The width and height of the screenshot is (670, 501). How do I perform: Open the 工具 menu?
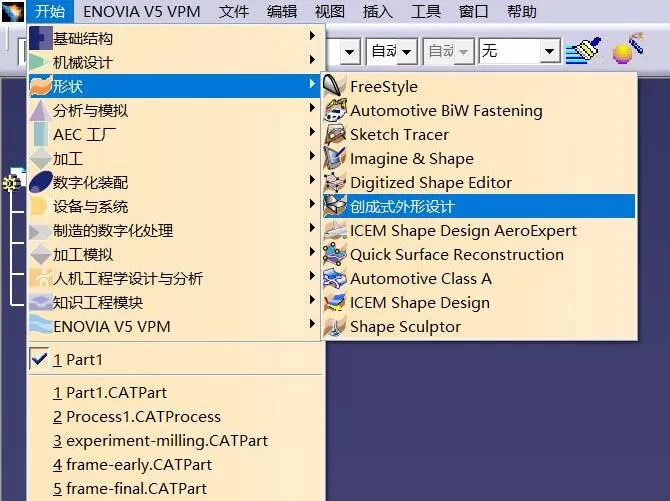pos(425,11)
